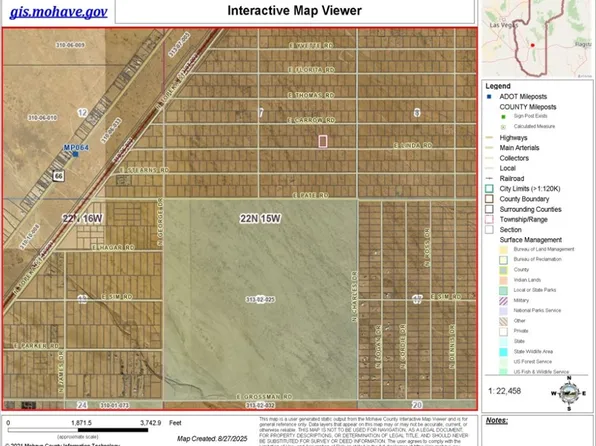Click the State Wildlife Area cyan swatch

pos(503,352)
